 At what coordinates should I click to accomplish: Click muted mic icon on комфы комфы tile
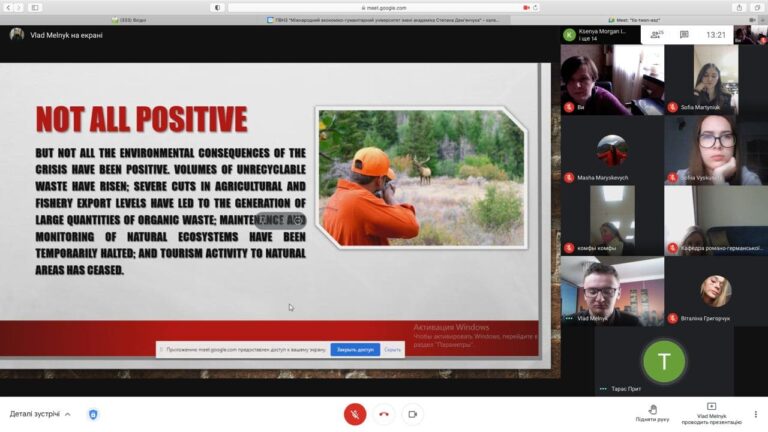pyautogui.click(x=569, y=248)
